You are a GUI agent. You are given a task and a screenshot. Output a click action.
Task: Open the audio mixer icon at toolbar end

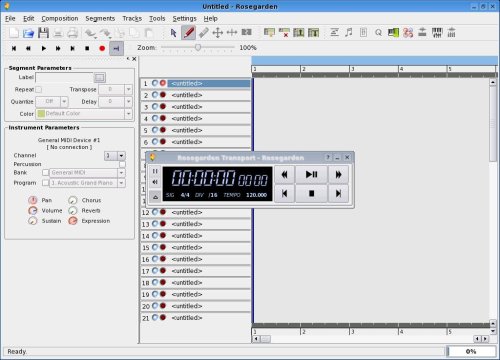(x=451, y=33)
